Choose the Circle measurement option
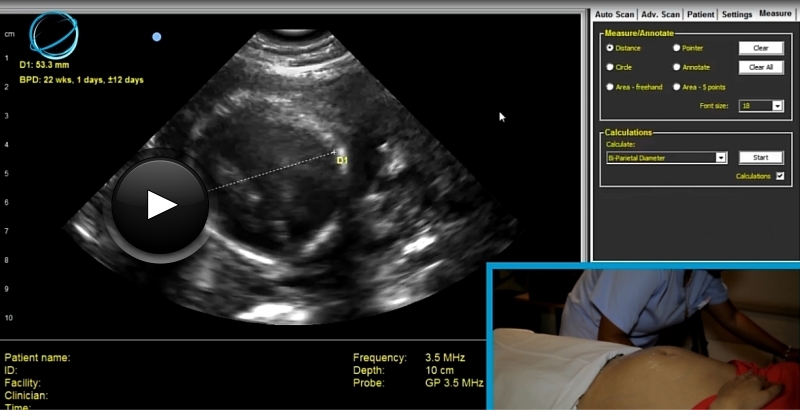 tap(610, 67)
